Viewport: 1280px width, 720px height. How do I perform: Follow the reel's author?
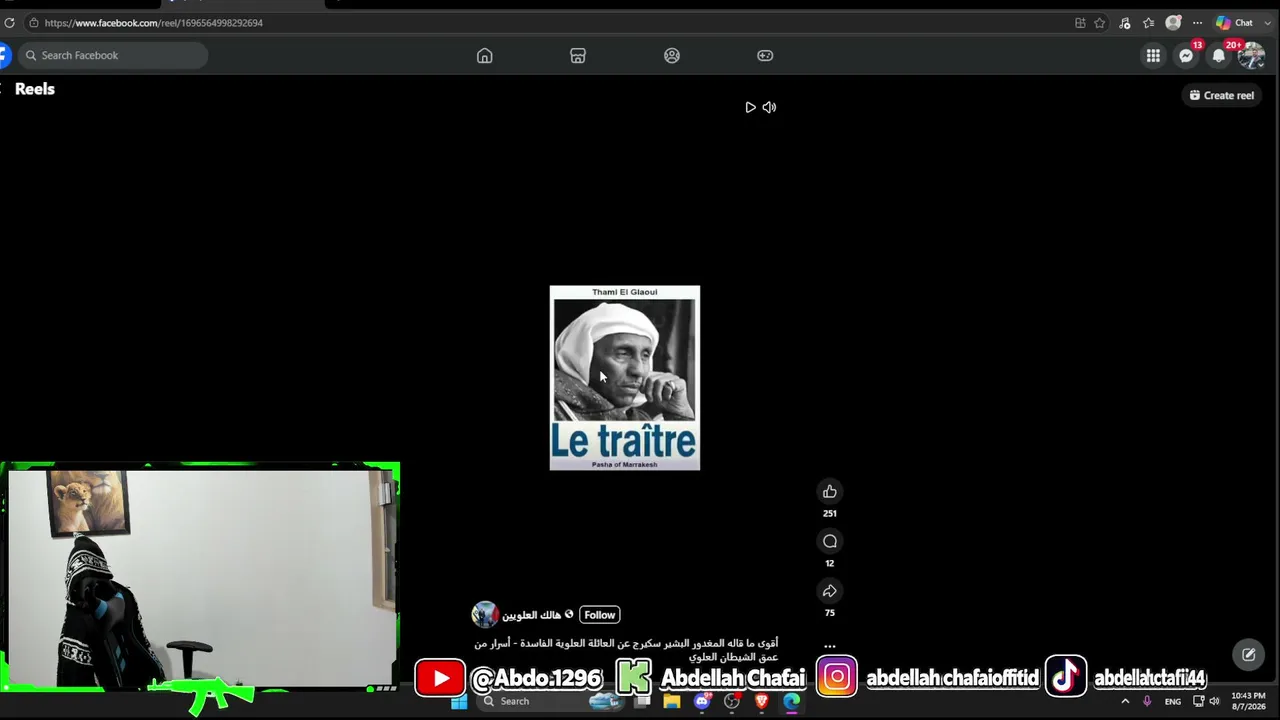click(x=599, y=615)
